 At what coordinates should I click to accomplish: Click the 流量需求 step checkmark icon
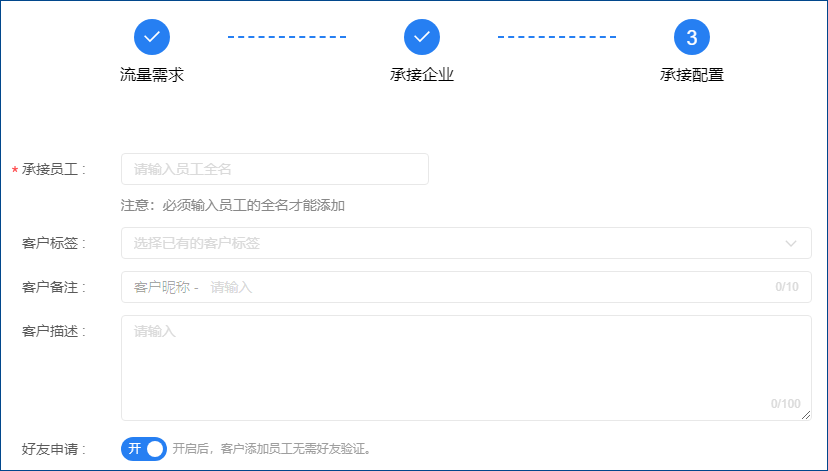click(152, 37)
